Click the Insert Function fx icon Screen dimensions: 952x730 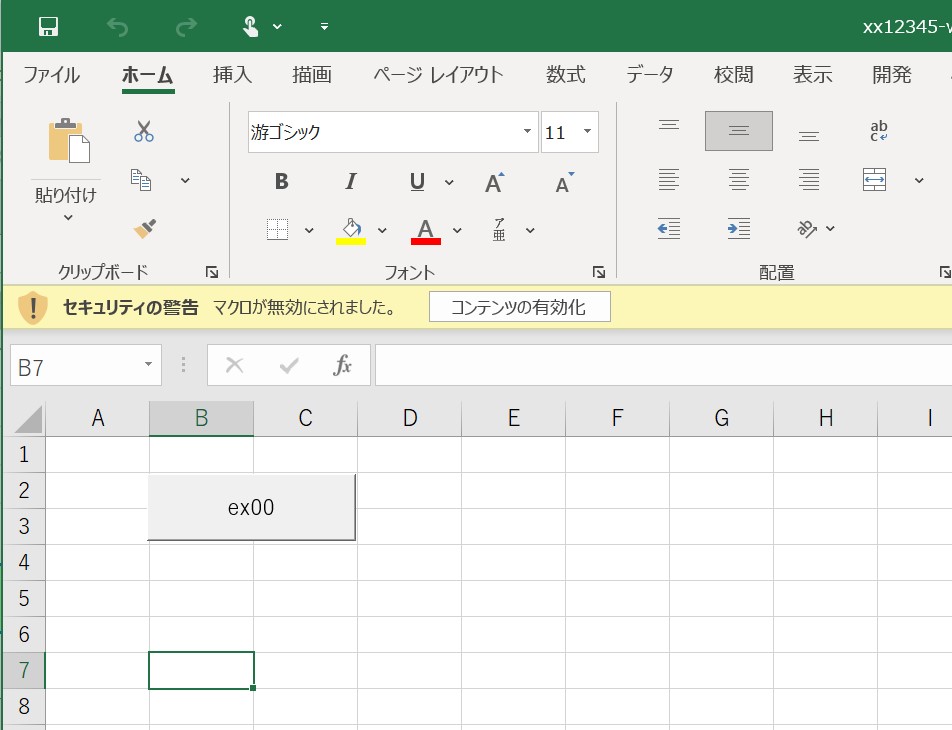(342, 366)
